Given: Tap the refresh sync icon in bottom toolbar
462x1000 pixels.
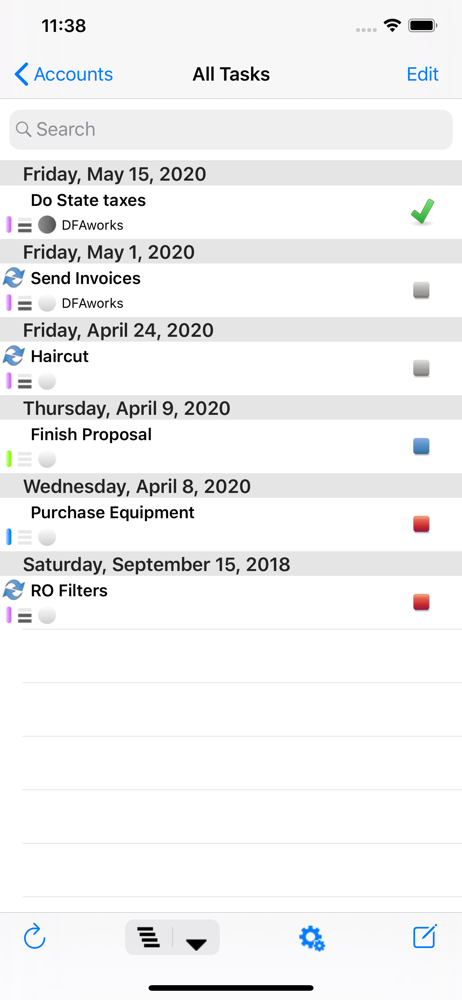Looking at the screenshot, I should click(x=34, y=938).
